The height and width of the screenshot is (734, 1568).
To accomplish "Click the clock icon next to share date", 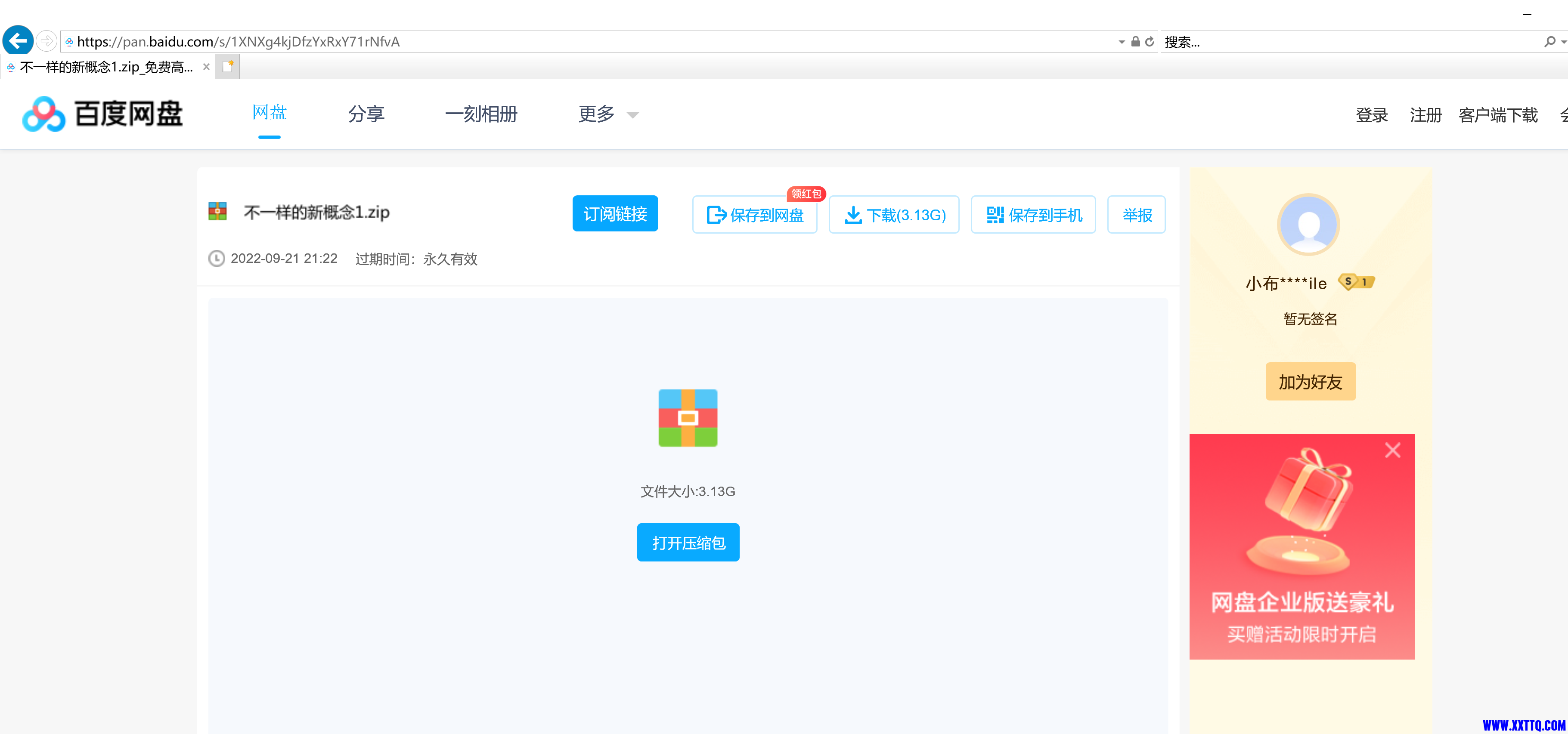I will [217, 259].
